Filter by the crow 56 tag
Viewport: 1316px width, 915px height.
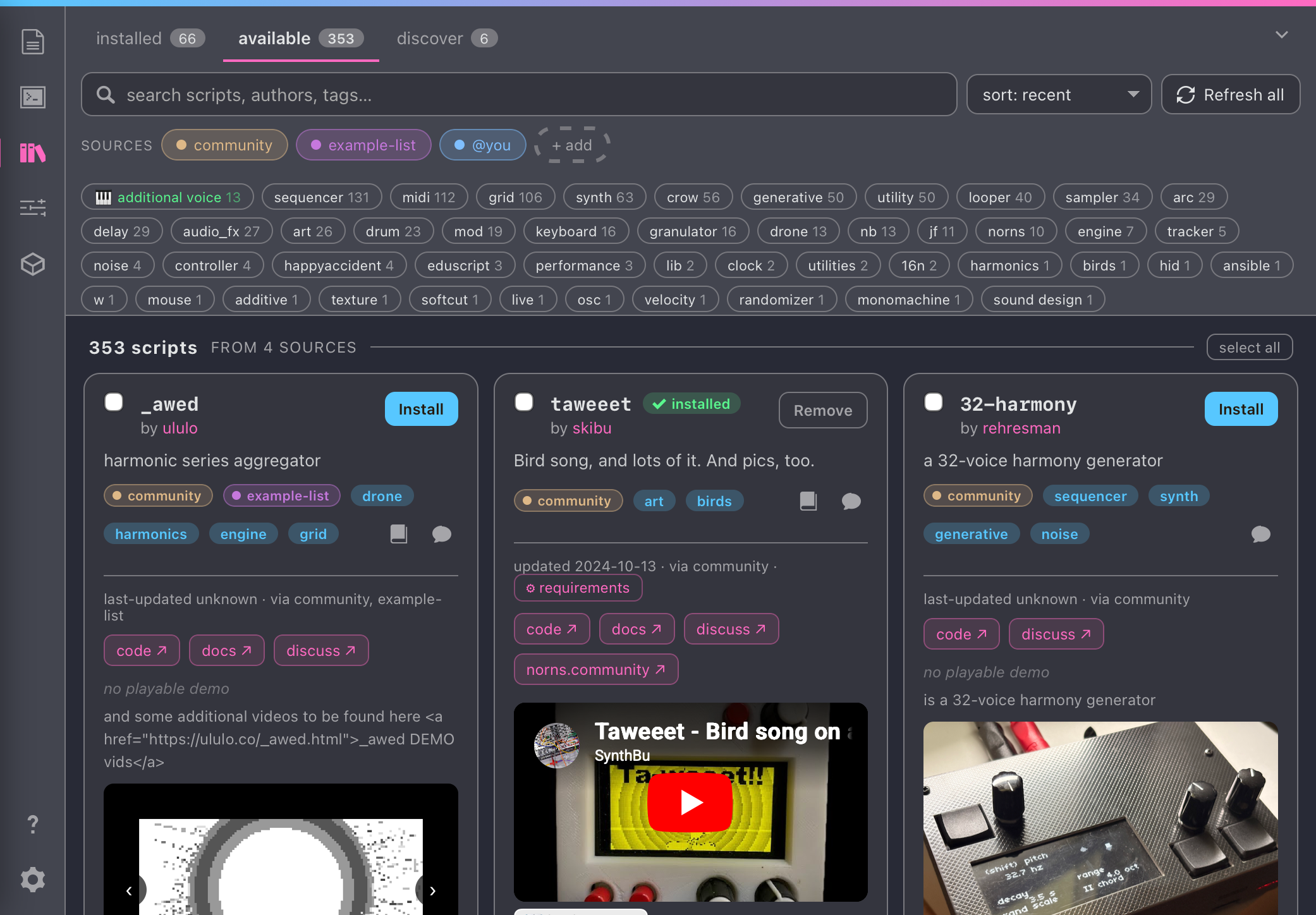[693, 197]
